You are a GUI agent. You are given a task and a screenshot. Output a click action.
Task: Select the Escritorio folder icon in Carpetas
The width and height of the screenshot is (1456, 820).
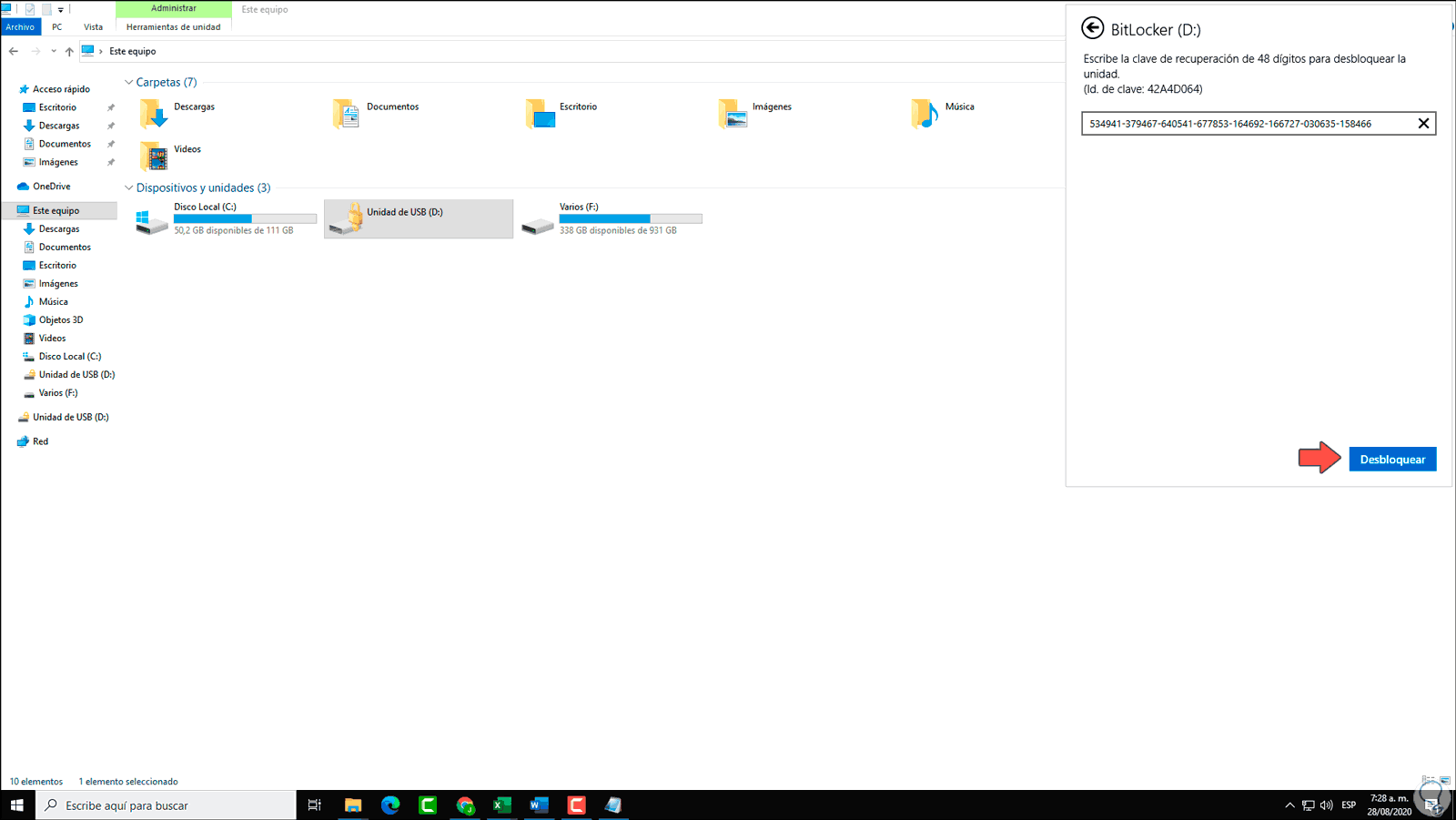pyautogui.click(x=540, y=114)
